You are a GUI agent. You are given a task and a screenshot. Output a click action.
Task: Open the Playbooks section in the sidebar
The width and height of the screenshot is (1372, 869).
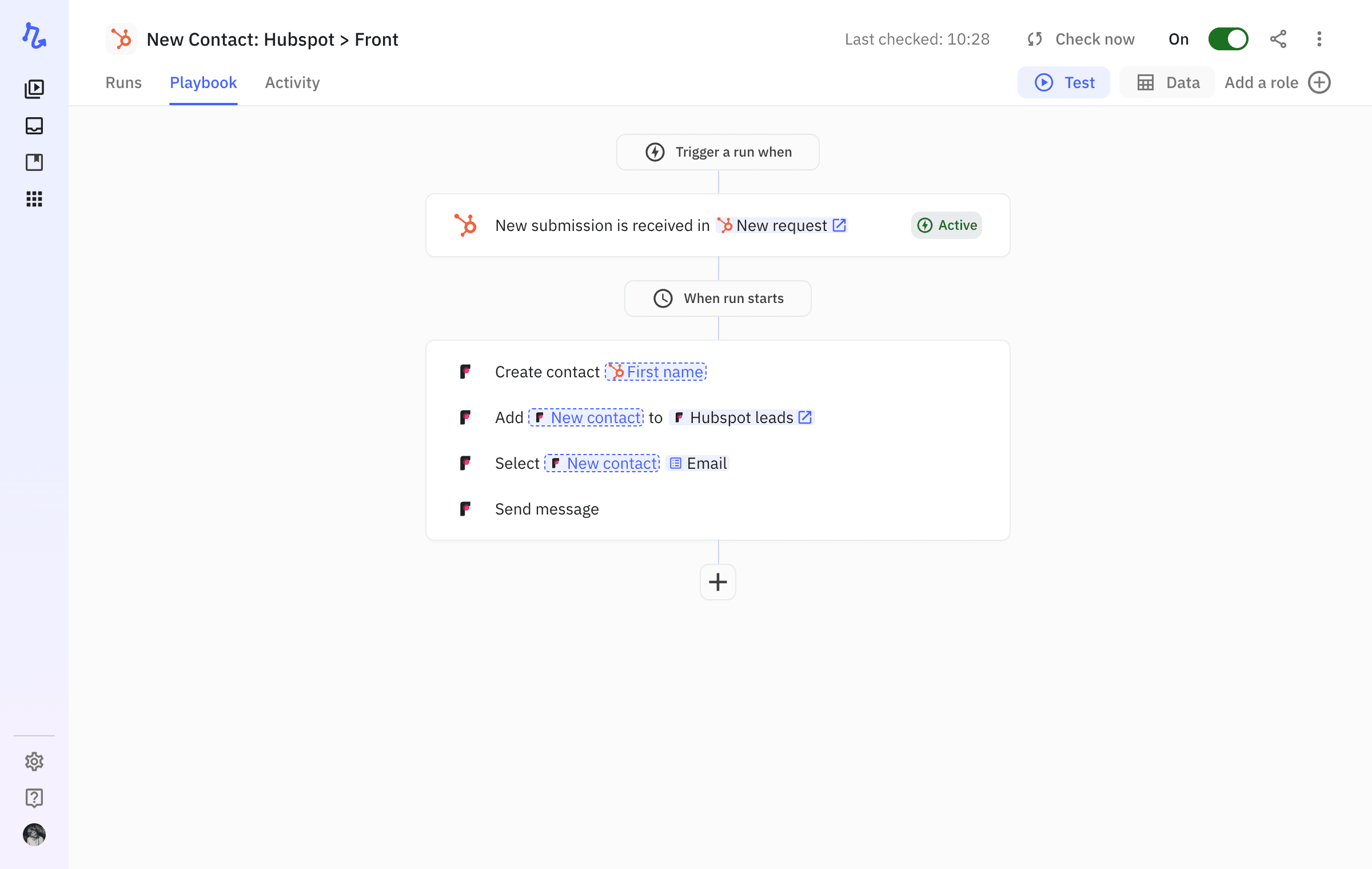pos(34,89)
